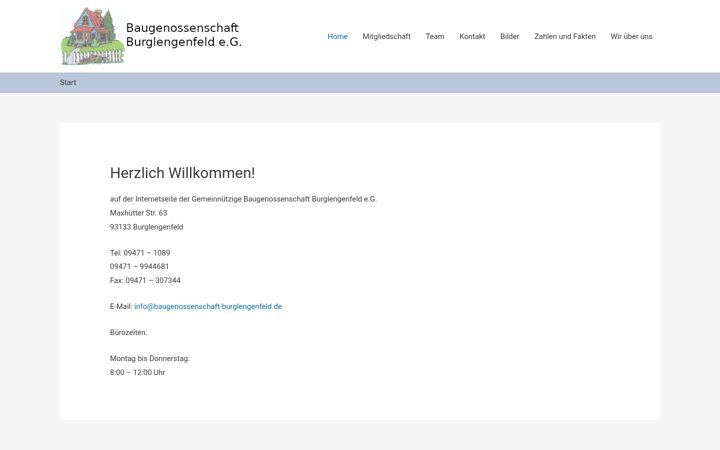Click the Baugenossenschaft Burglengenfeld e.G. site title
Image resolution: width=720 pixels, height=450 pixels.
[184, 35]
